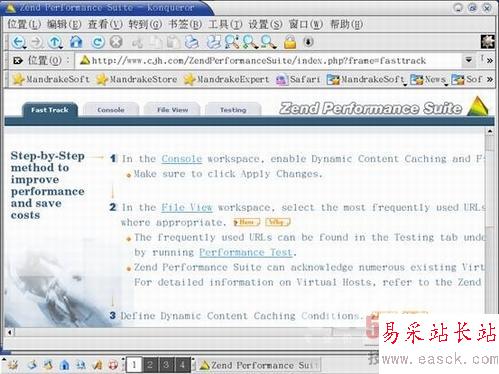
Task: Open the 编辑(E) menu
Action: click(x=63, y=24)
